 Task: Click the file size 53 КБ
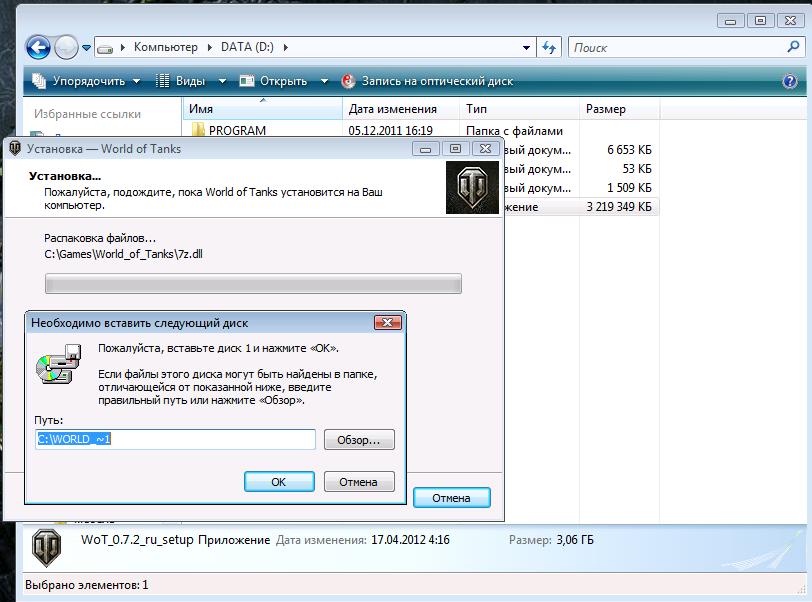[637, 169]
